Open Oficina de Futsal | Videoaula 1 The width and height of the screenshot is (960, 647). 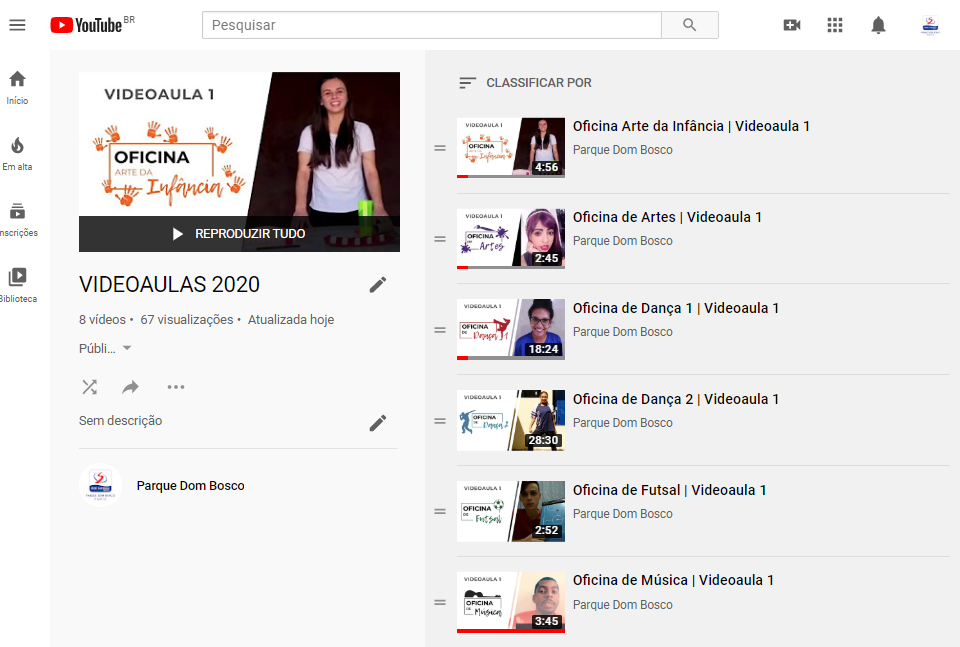coord(669,490)
